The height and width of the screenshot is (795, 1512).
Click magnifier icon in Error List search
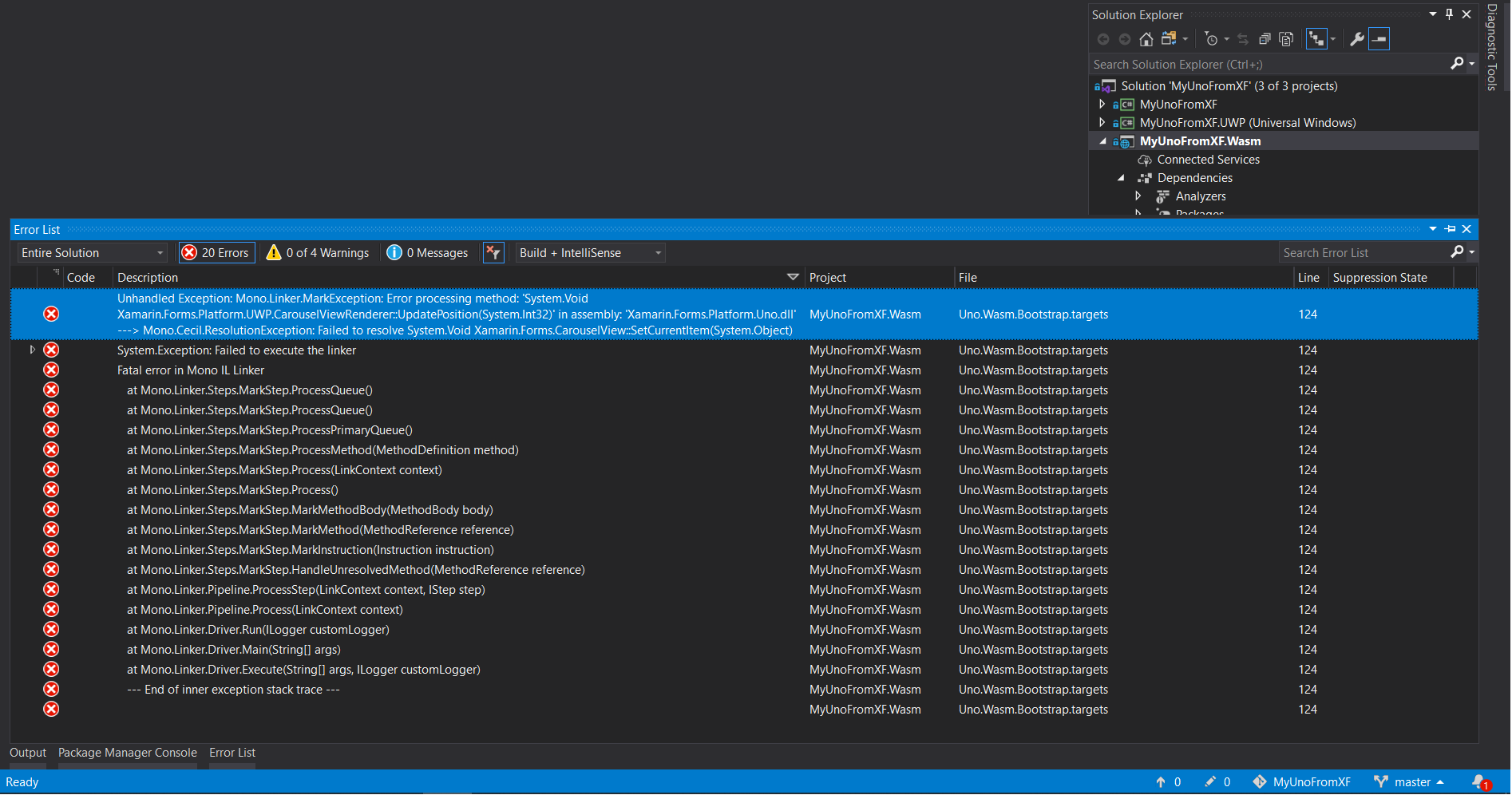coord(1457,252)
